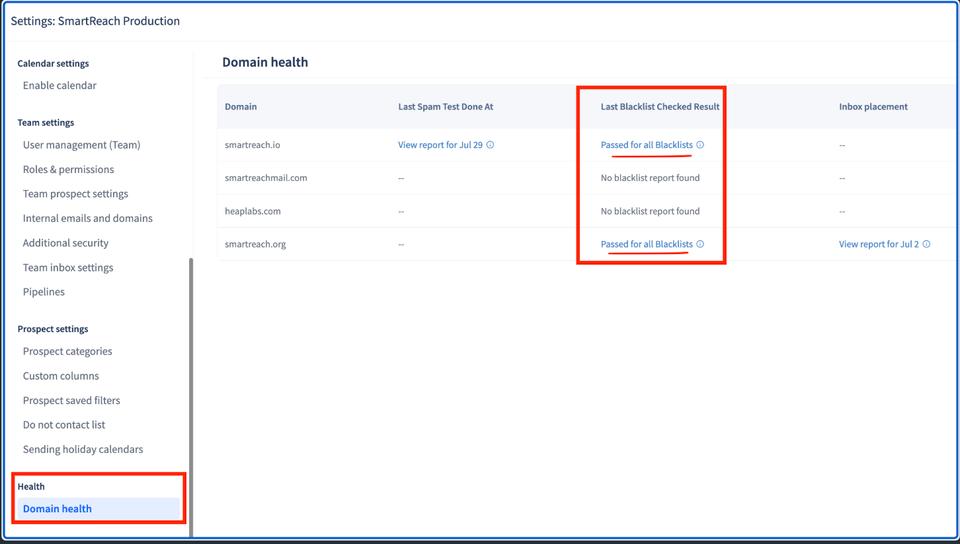Go to User management (Team)
This screenshot has width=960, height=544.
click(81, 145)
